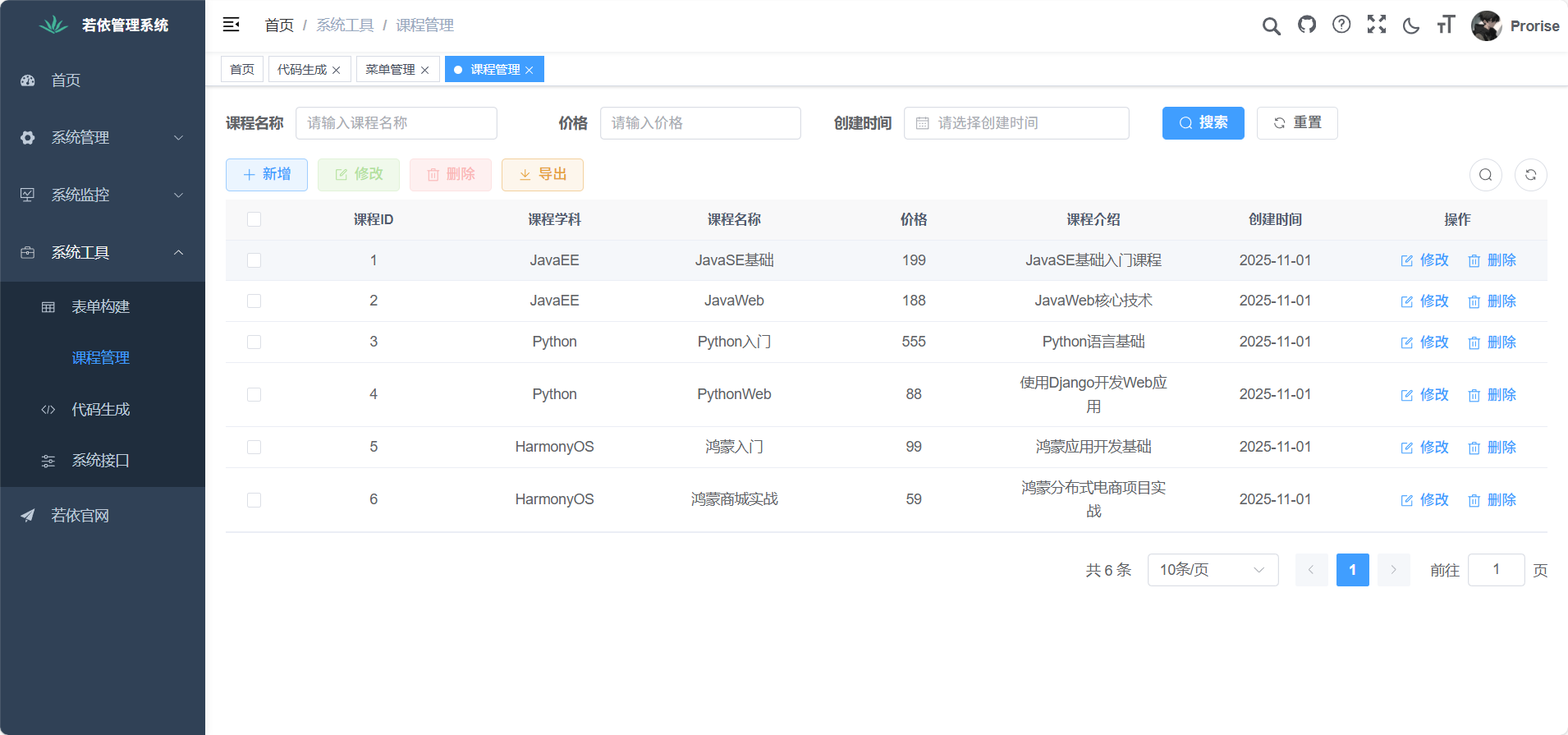Tick the checkbox for JavaSE基础 row
The image size is (1568, 735).
tap(254, 260)
